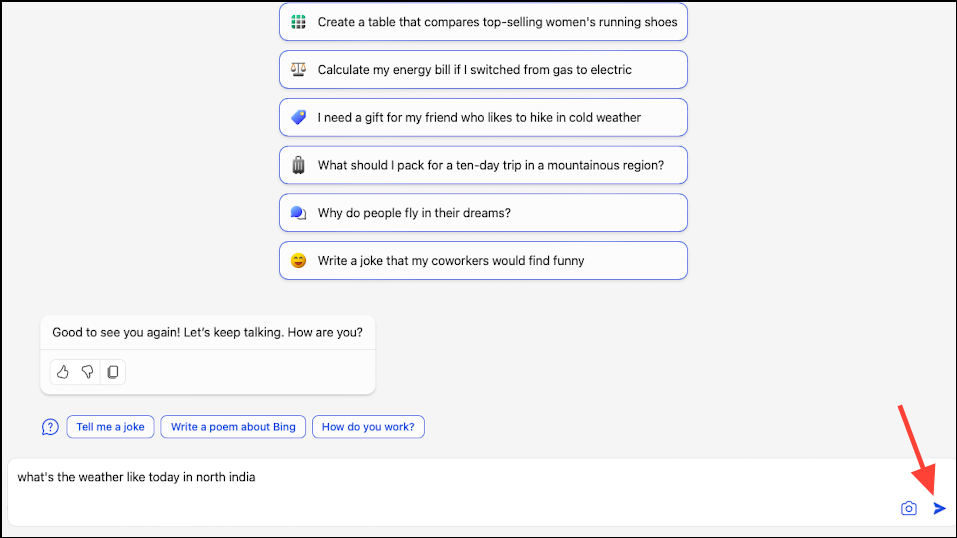This screenshot has height=538, width=957.
Task: Click the send message arrow icon
Action: (x=939, y=508)
